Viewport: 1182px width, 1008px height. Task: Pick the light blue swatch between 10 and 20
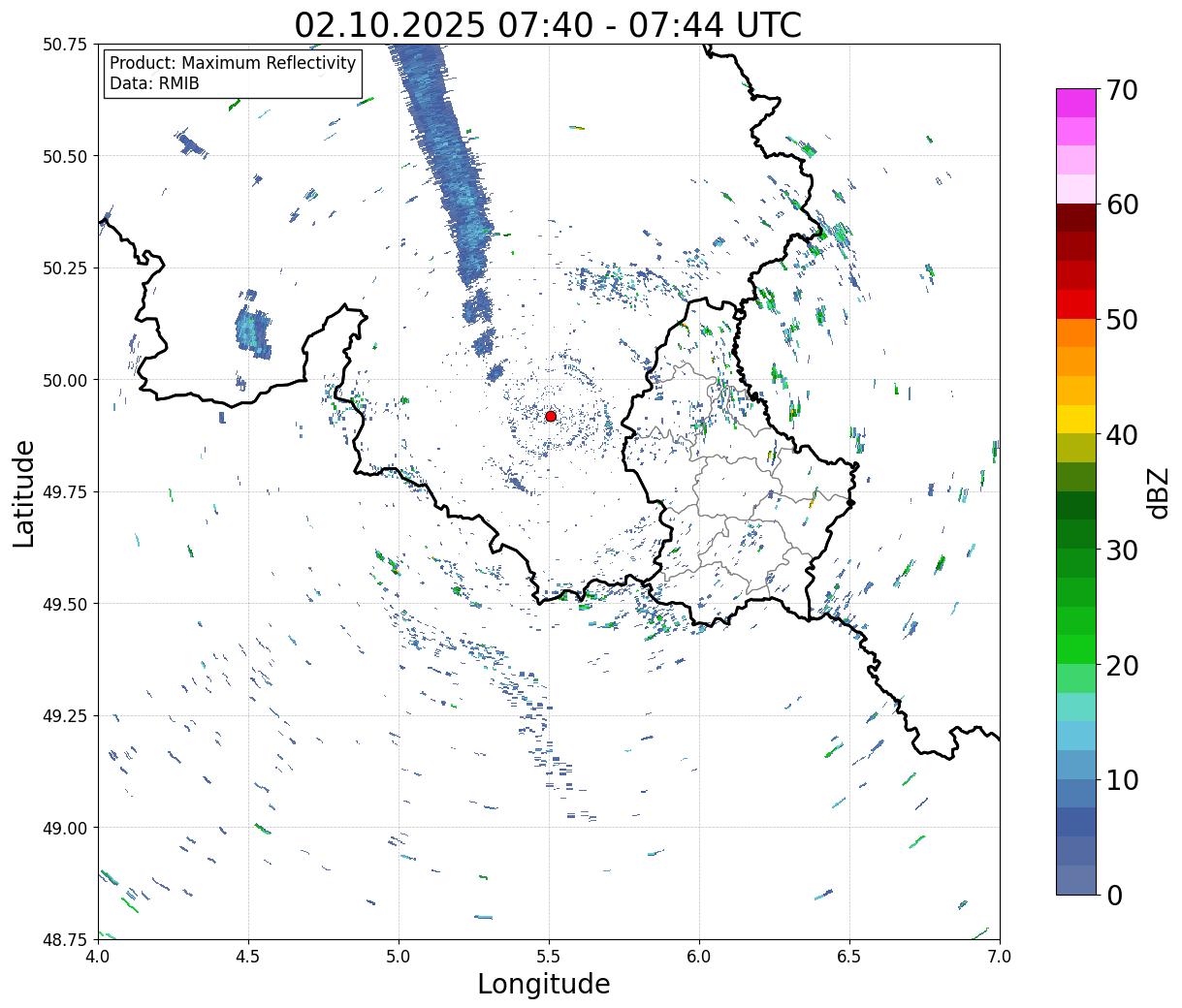(x=1076, y=736)
